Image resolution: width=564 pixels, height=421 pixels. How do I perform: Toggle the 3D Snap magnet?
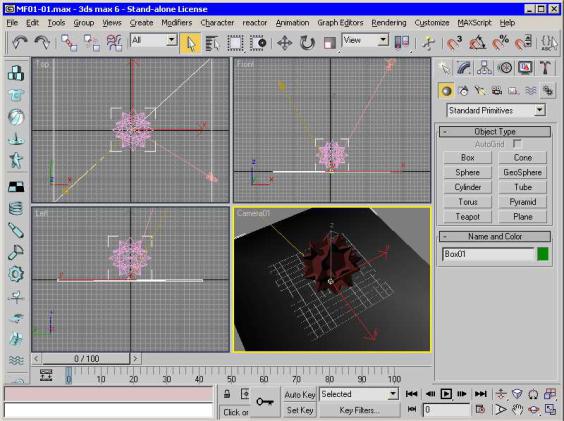[x=454, y=43]
